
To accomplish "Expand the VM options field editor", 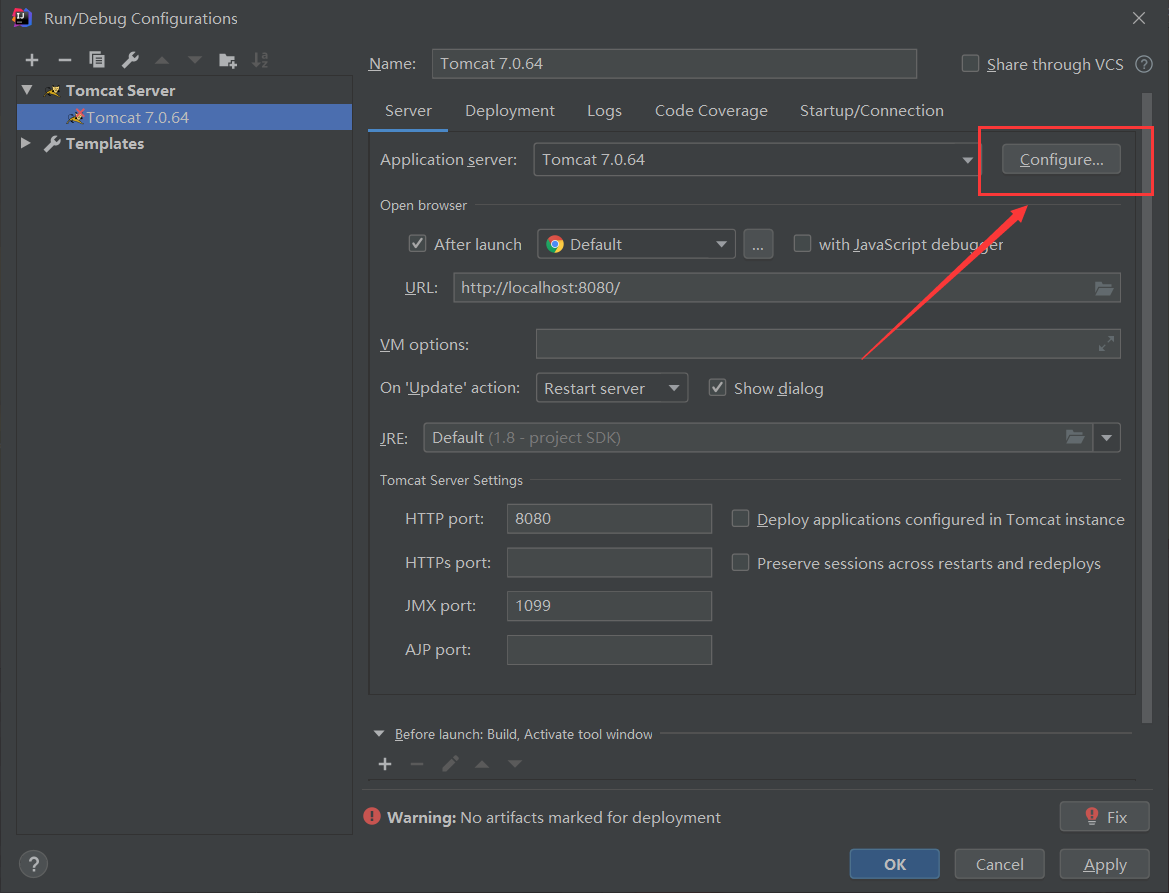I will pyautogui.click(x=1106, y=344).
